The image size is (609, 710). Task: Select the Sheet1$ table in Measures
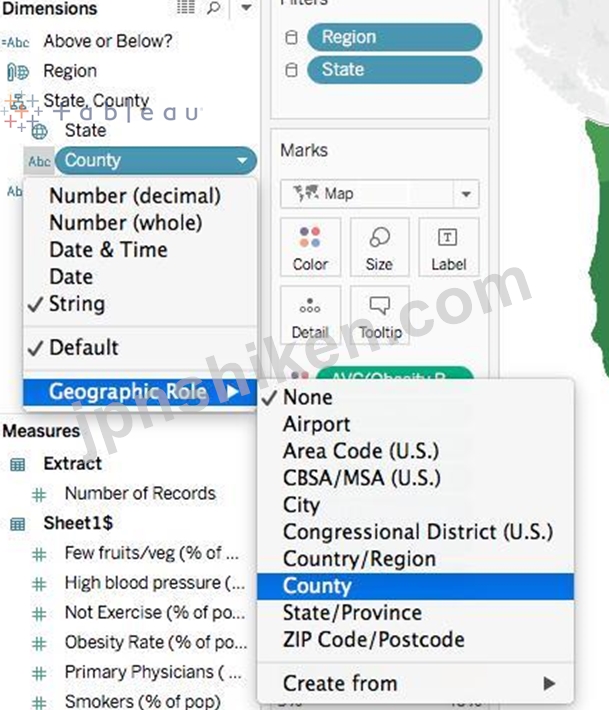tap(78, 523)
